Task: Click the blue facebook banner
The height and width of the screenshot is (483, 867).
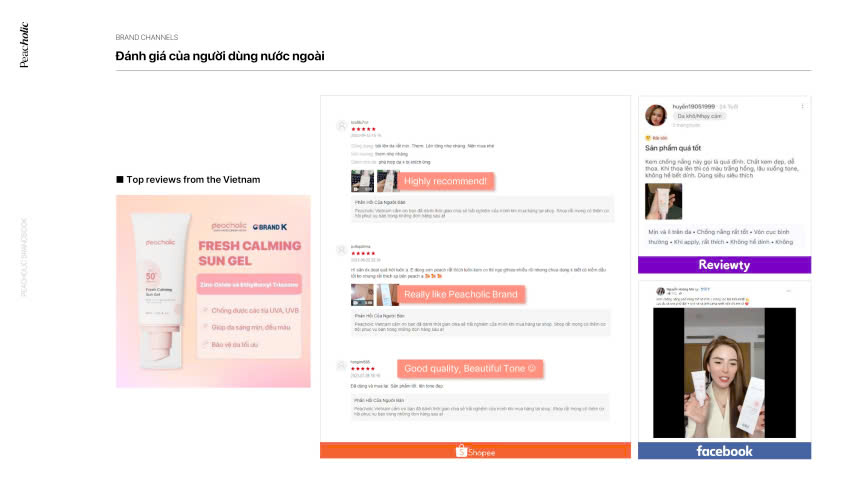Action: pyautogui.click(x=724, y=451)
